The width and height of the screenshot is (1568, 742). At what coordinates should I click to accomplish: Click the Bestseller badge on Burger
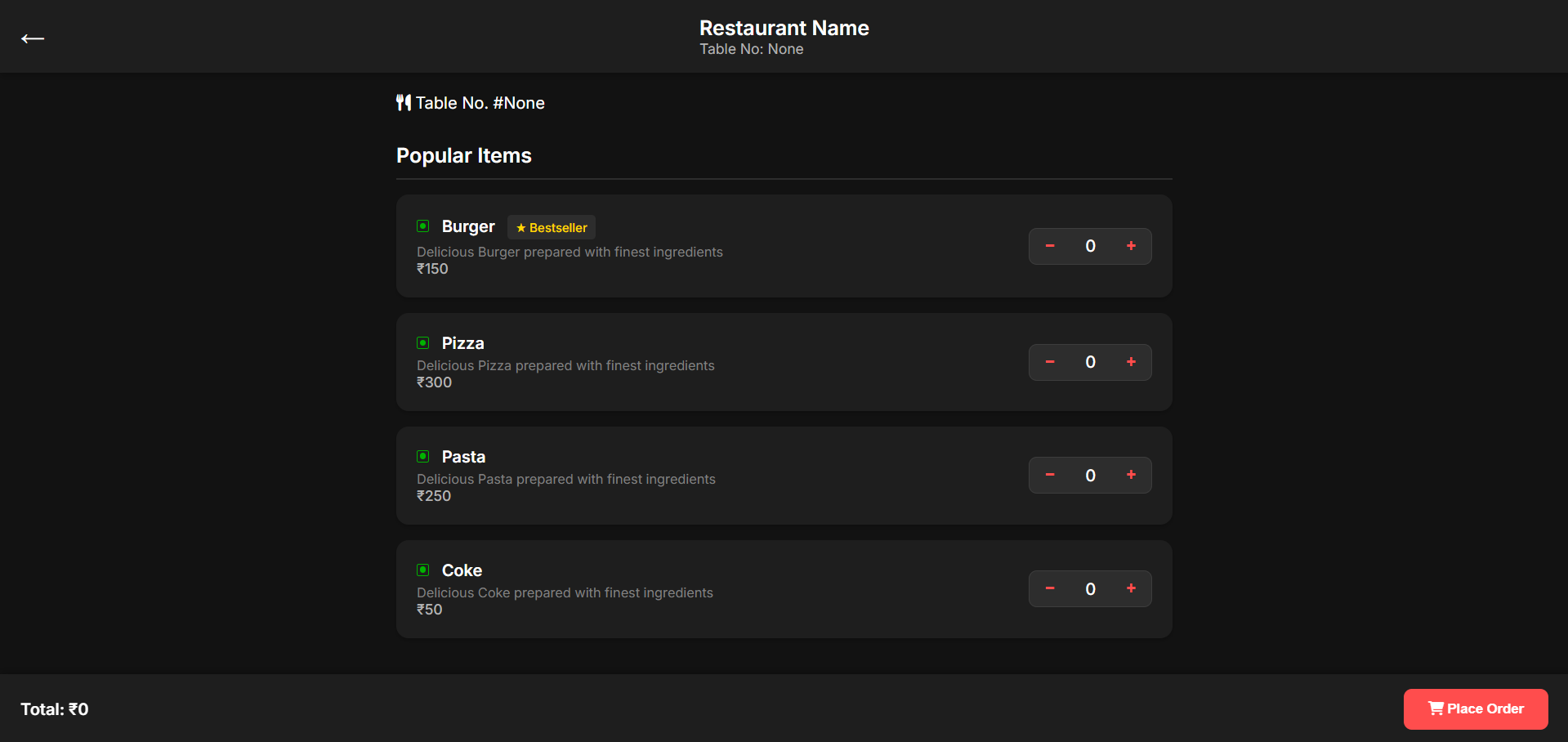pos(552,227)
